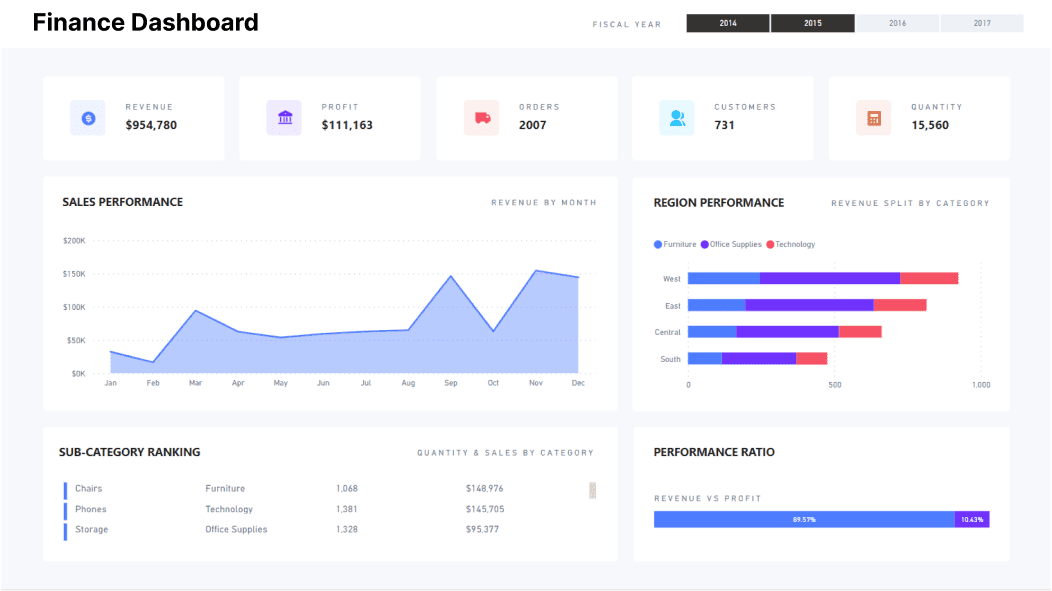Switch to fiscal year 2017
The height and width of the screenshot is (591, 1052).
tap(981, 21)
